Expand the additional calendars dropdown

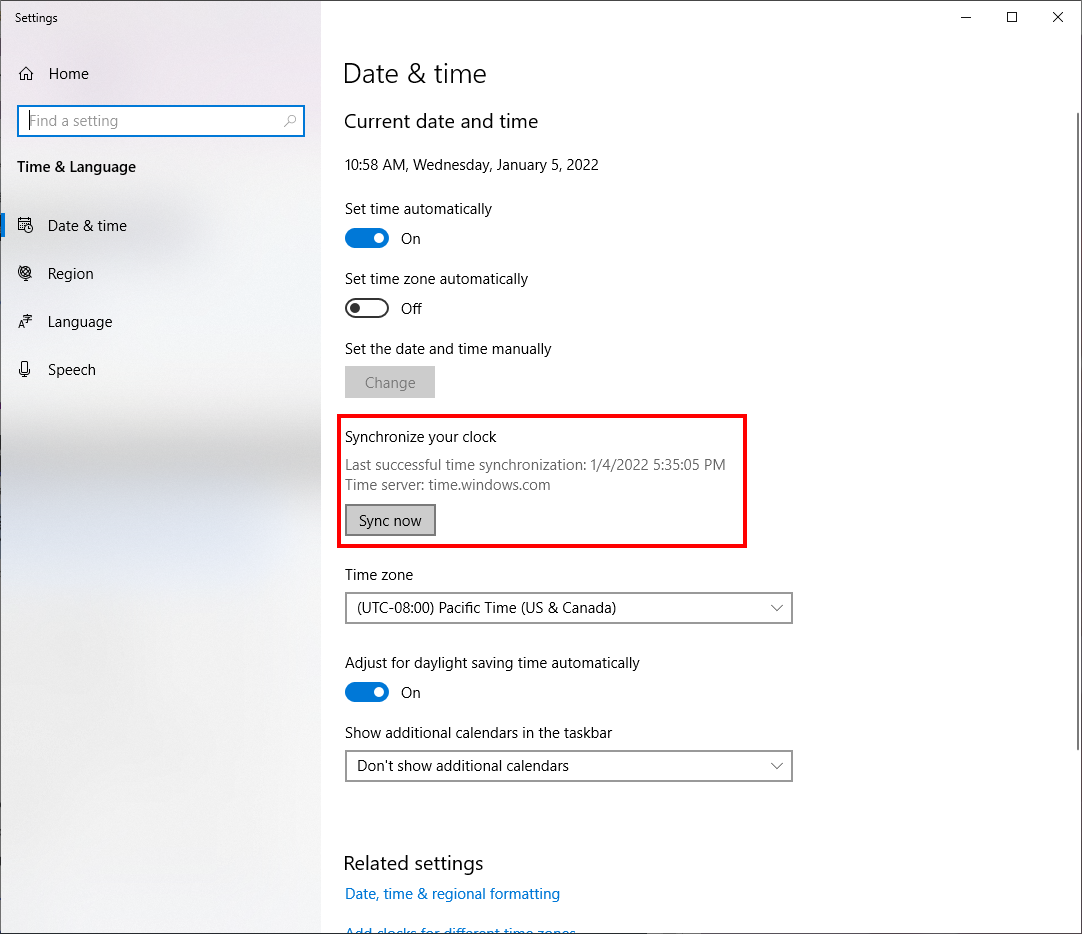coord(568,766)
